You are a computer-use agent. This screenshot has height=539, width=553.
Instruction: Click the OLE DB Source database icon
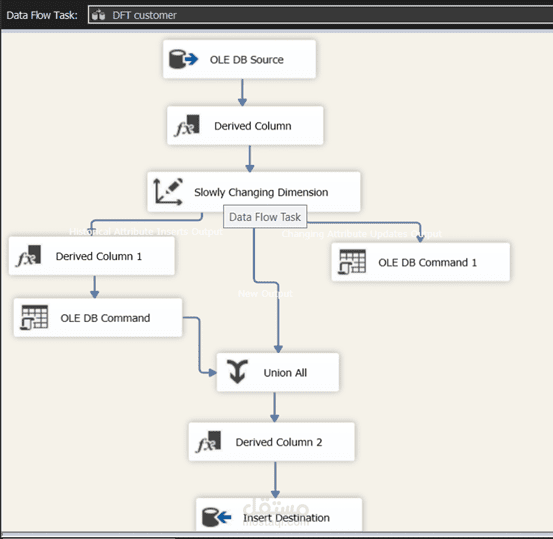coord(183,59)
